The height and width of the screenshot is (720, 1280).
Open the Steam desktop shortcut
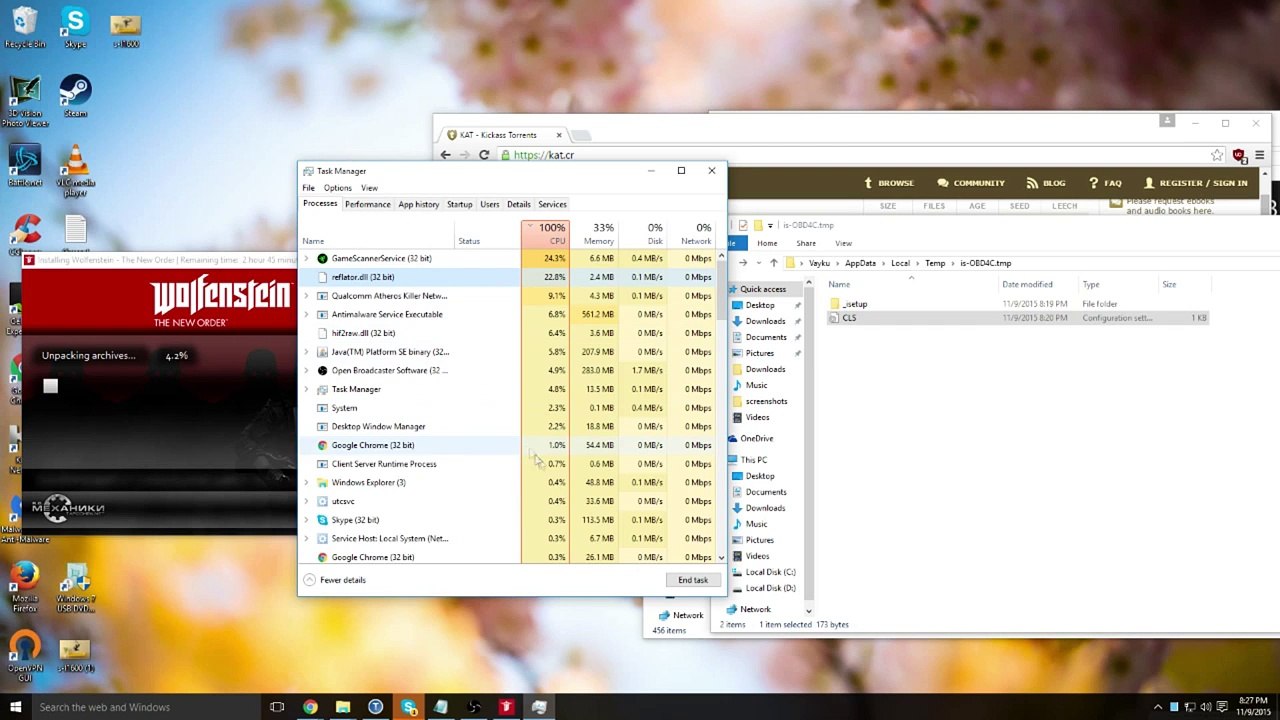75,97
